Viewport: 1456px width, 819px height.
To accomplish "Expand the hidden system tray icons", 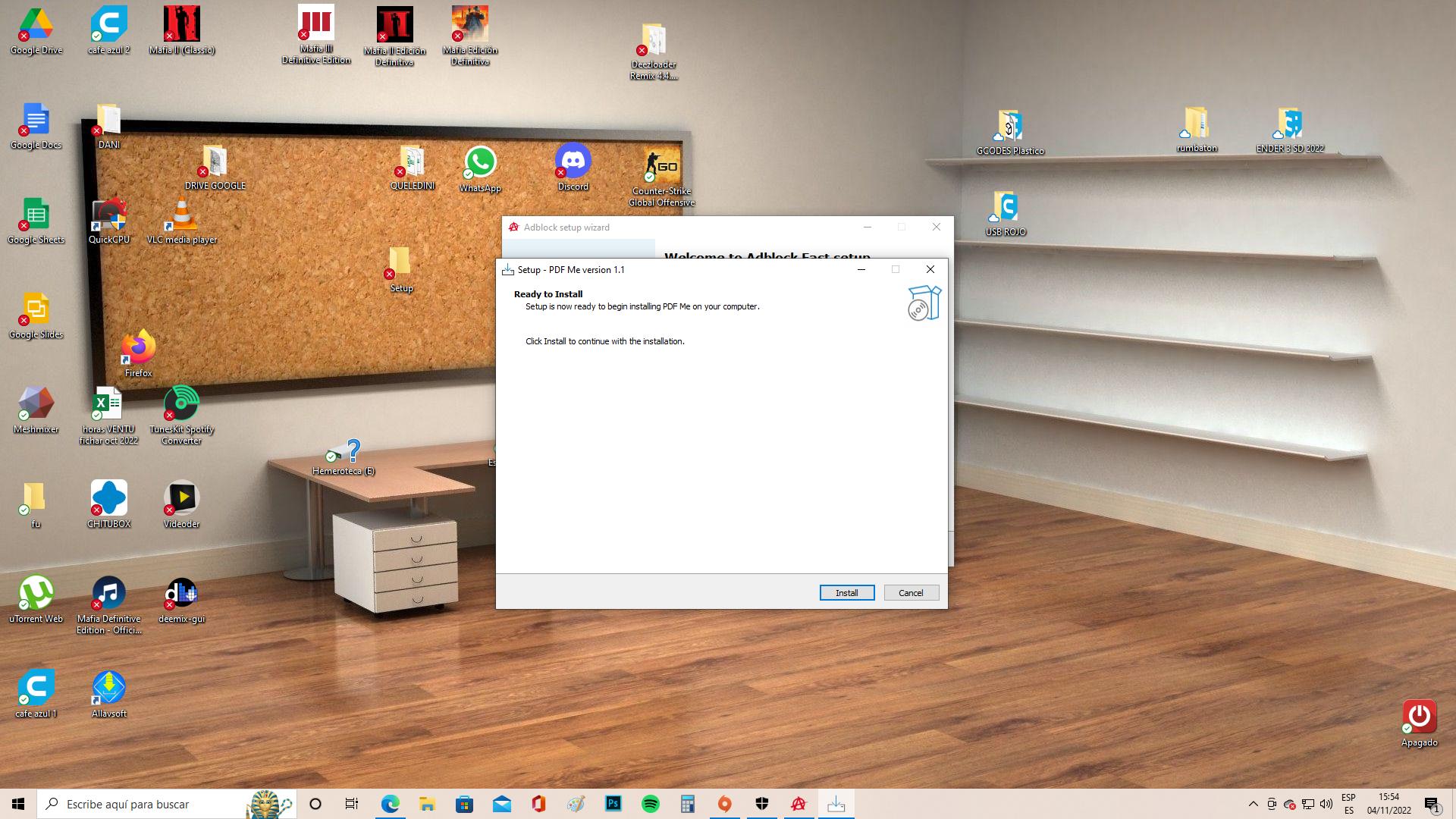I will tap(1253, 804).
